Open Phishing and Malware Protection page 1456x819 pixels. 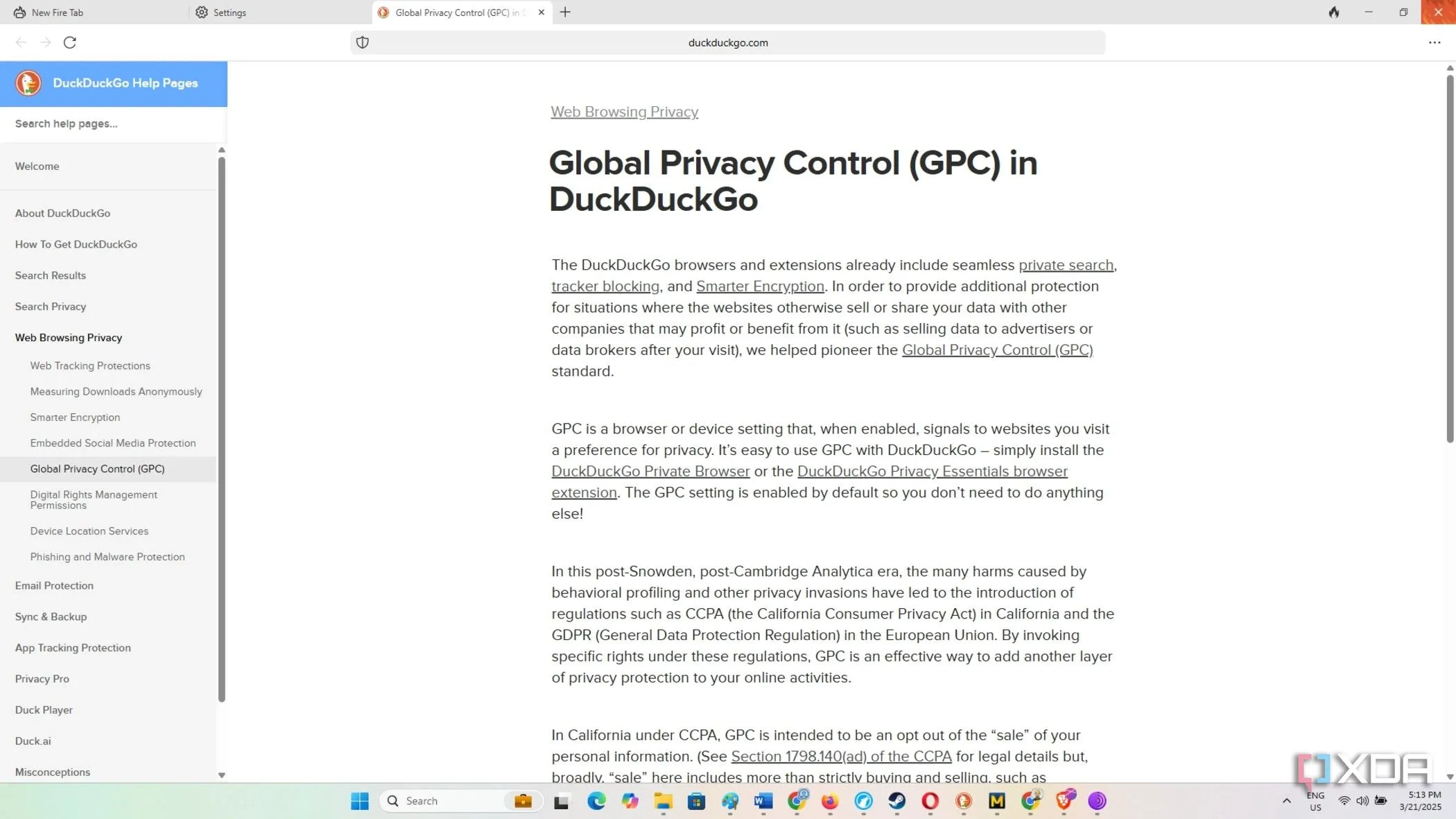pos(107,556)
